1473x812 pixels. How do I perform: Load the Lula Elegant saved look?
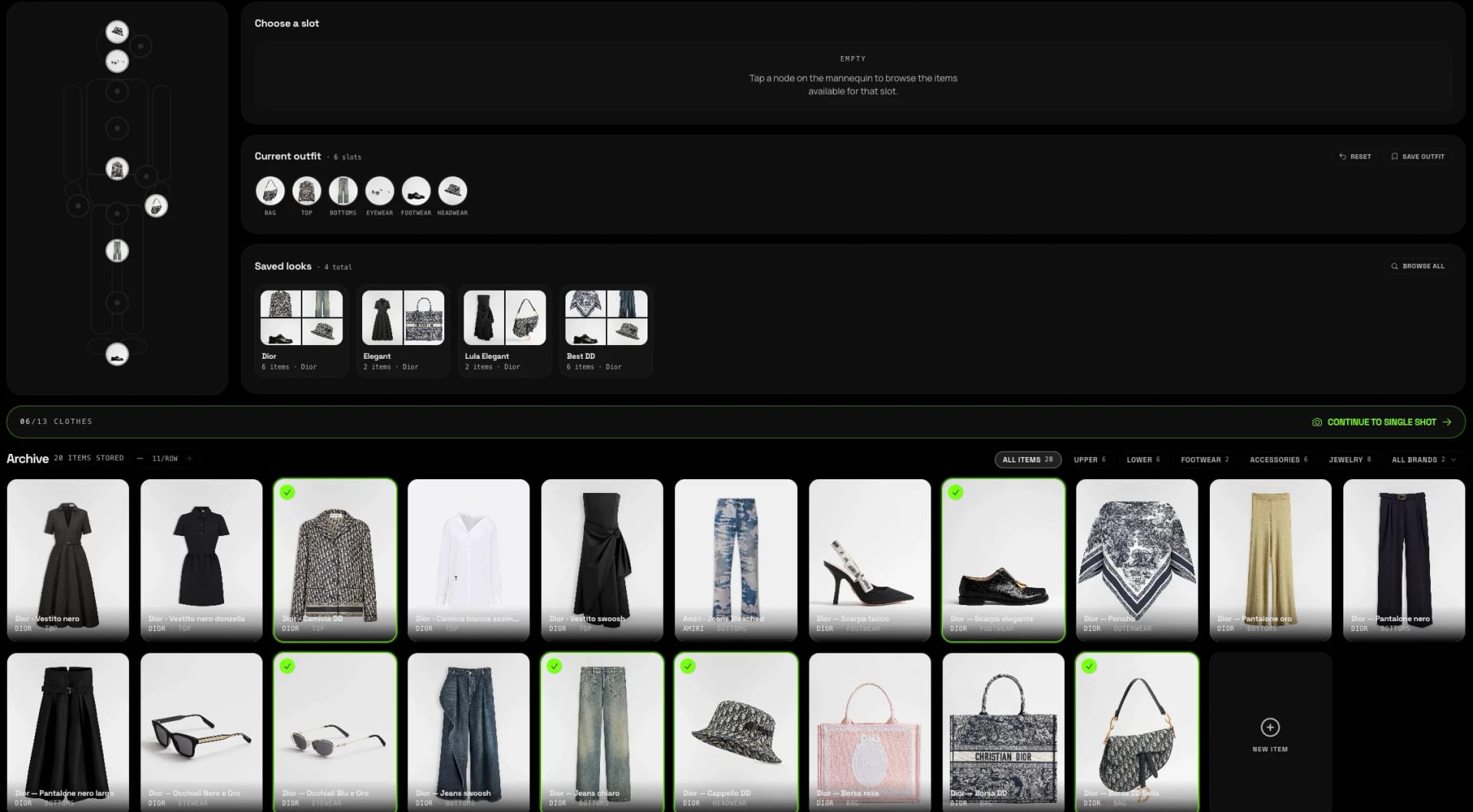tap(505, 331)
